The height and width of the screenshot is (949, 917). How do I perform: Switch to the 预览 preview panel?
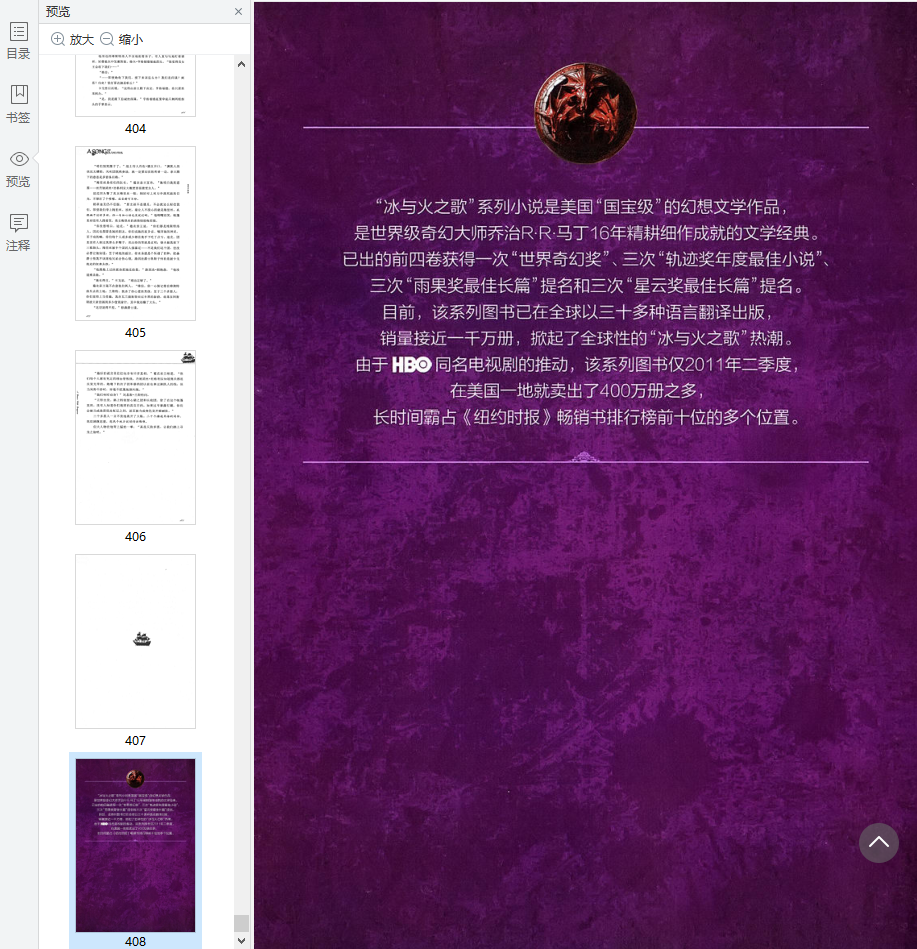(18, 169)
